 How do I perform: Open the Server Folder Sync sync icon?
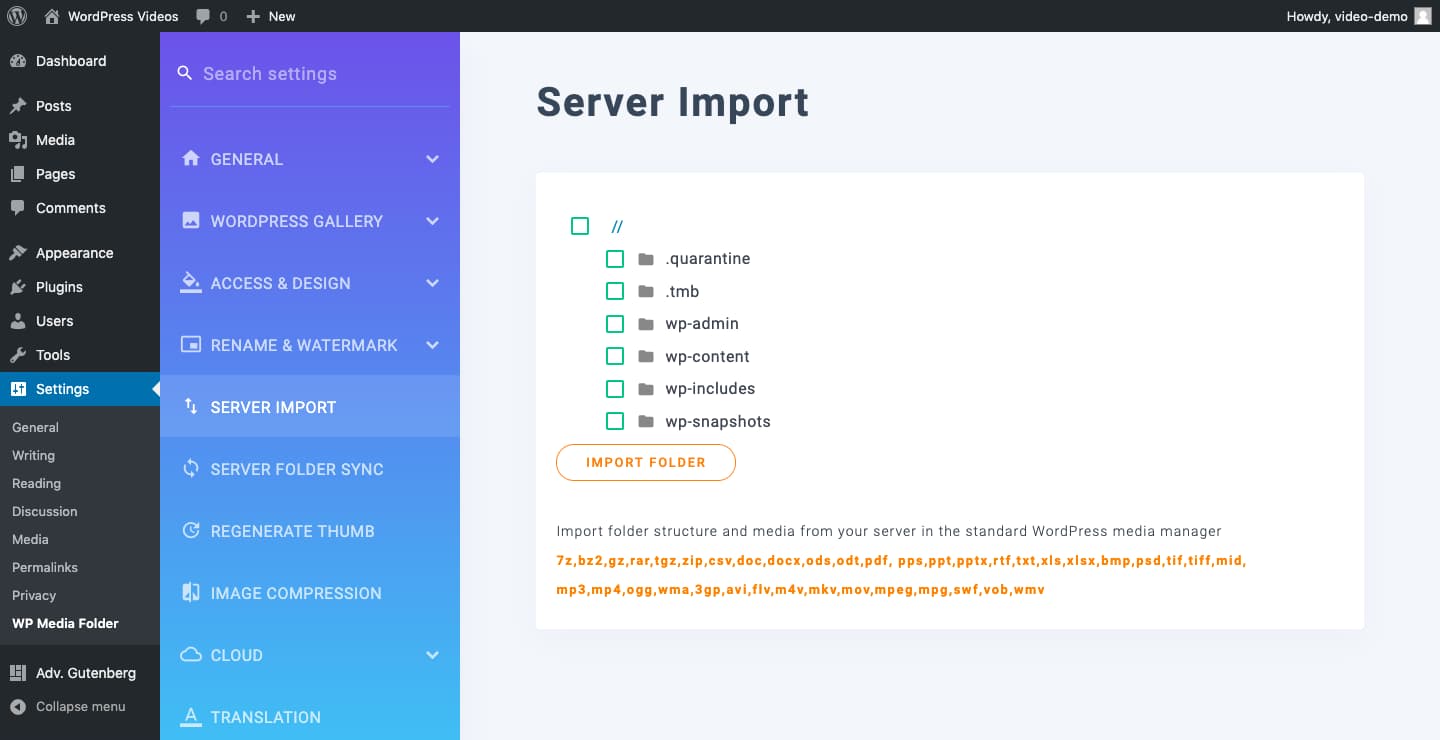(x=190, y=468)
